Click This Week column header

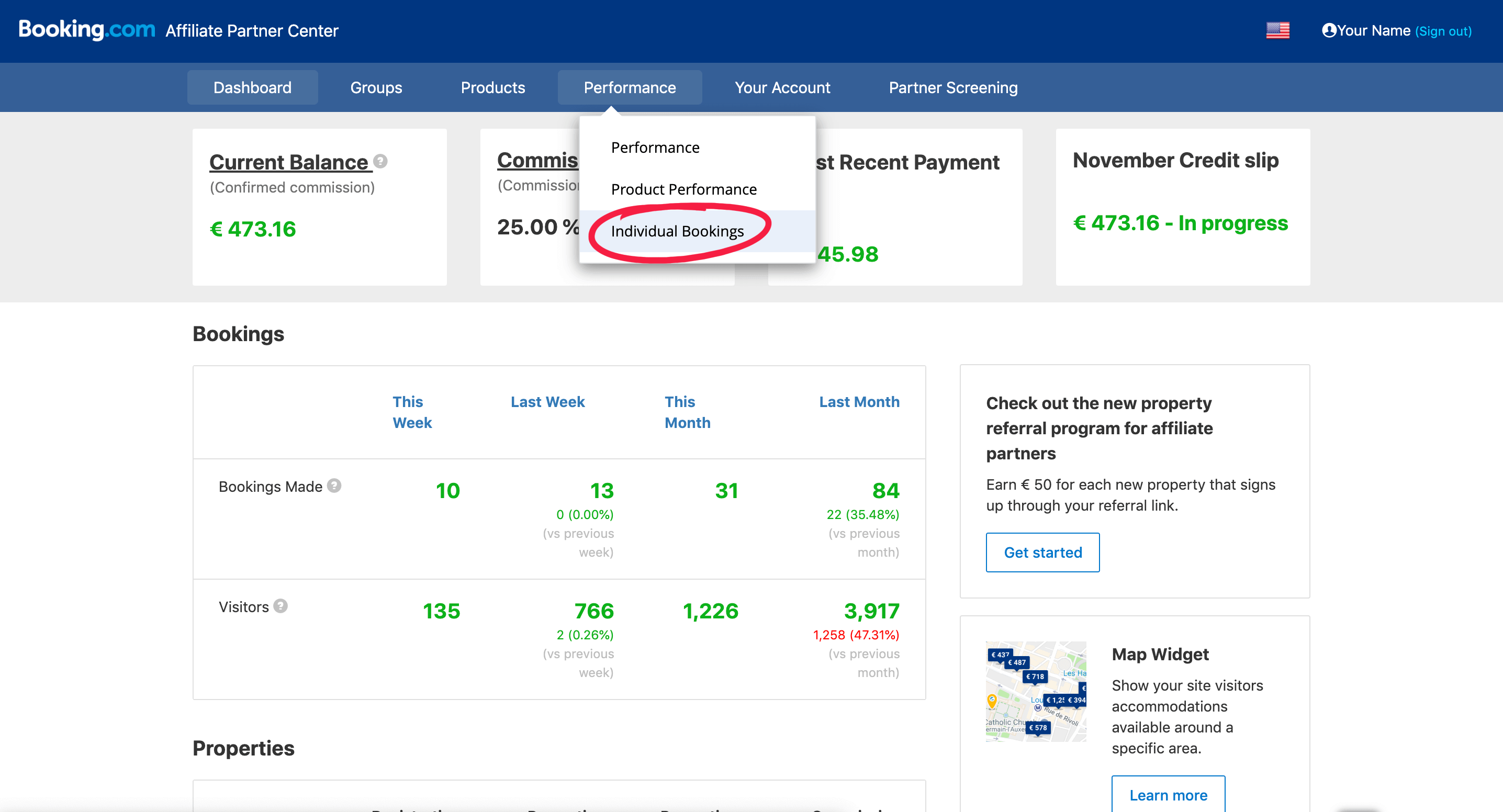(x=412, y=412)
